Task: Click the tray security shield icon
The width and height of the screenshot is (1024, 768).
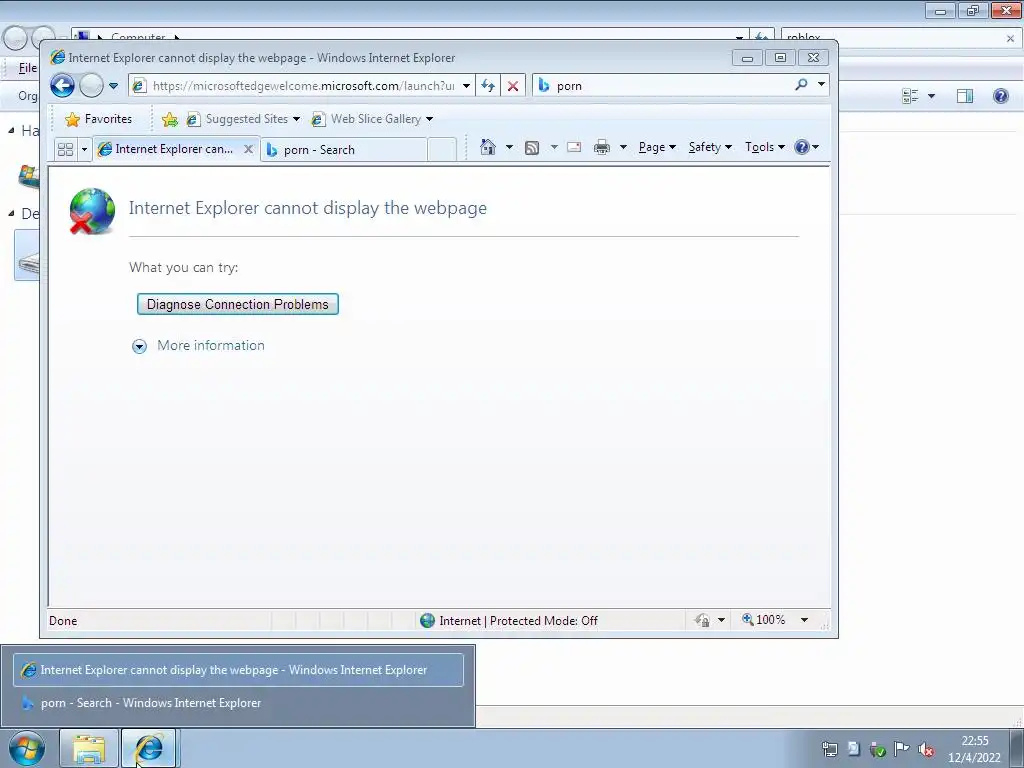Action: click(x=878, y=749)
